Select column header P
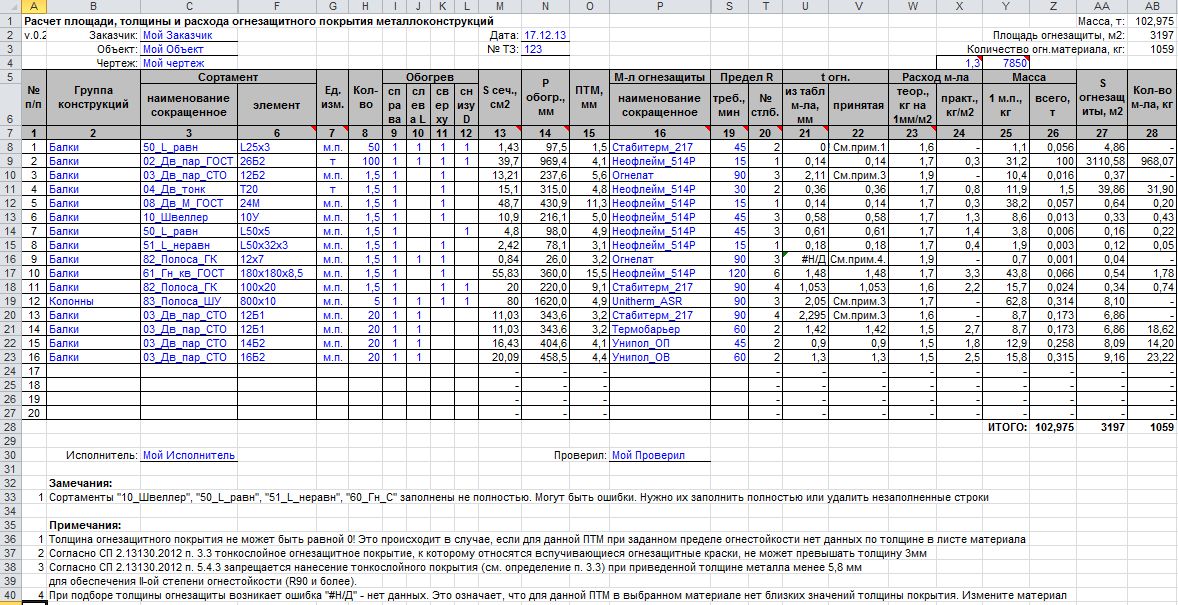 coord(659,6)
